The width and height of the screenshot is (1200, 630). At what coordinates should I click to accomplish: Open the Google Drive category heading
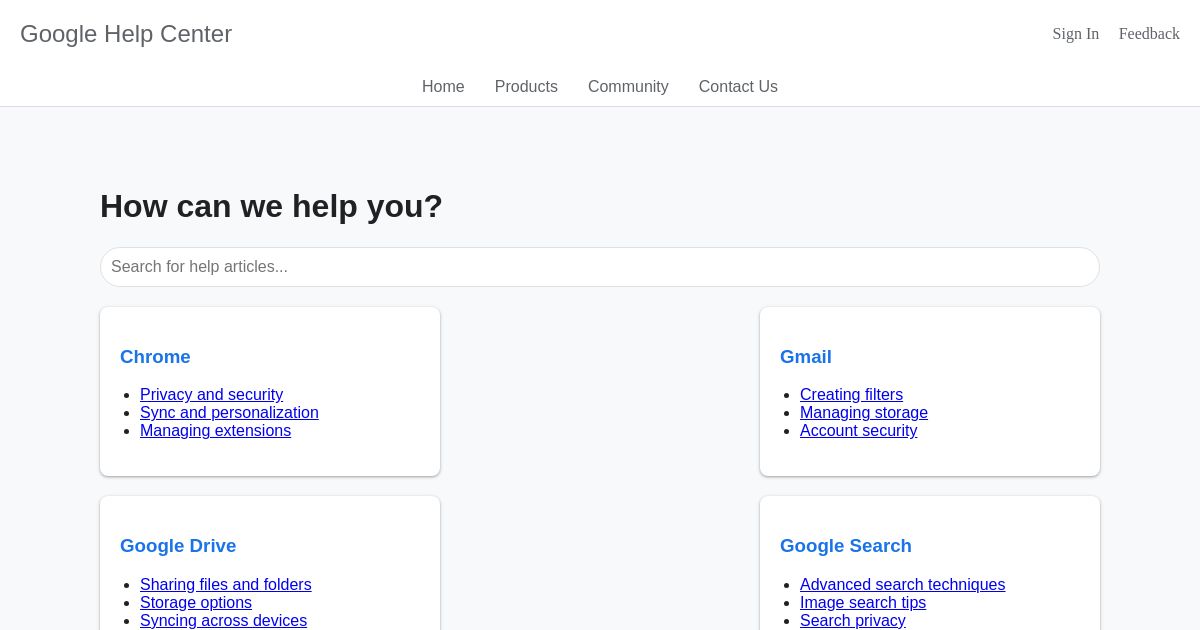tap(178, 546)
